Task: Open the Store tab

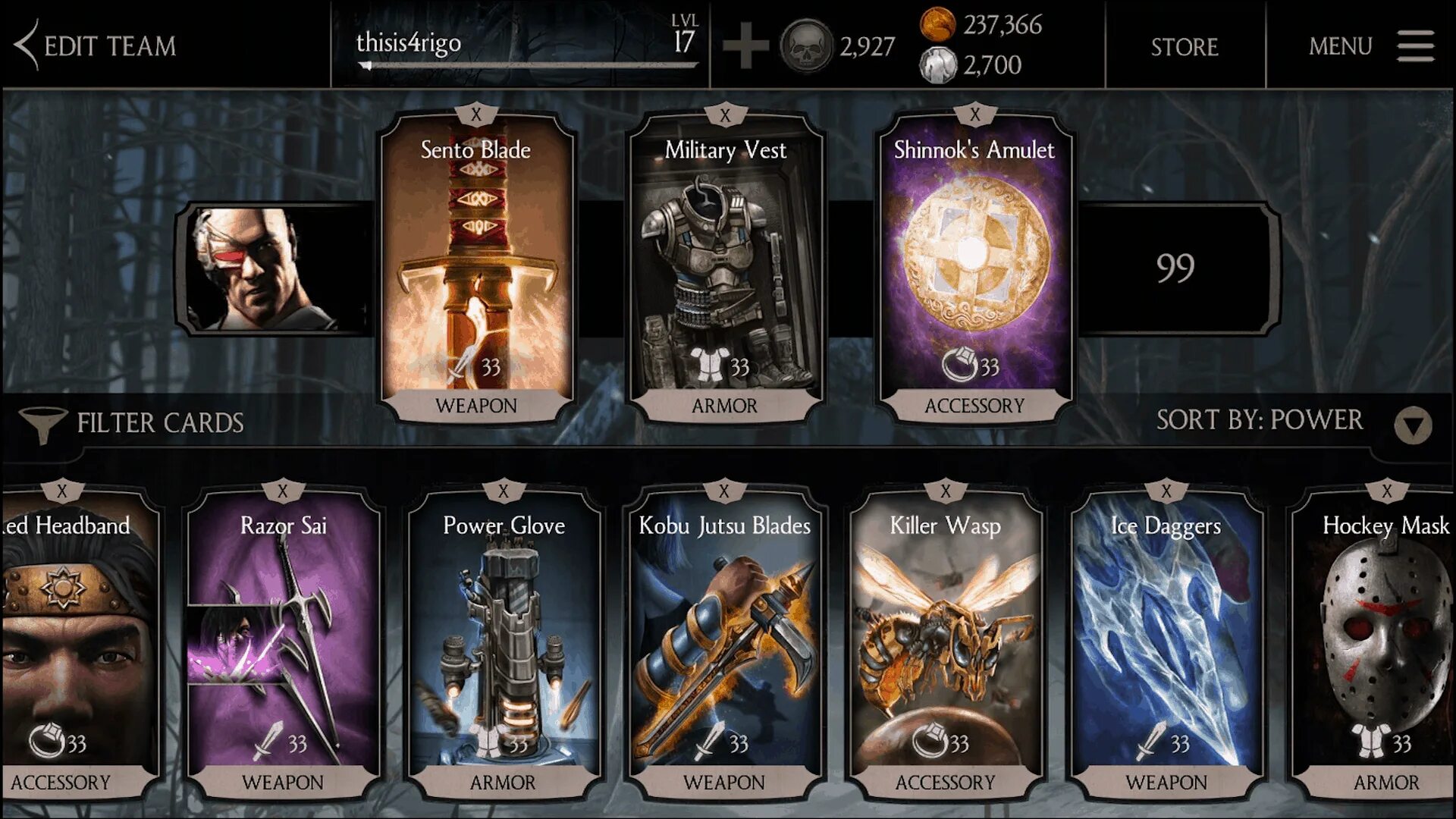Action: [x=1185, y=47]
